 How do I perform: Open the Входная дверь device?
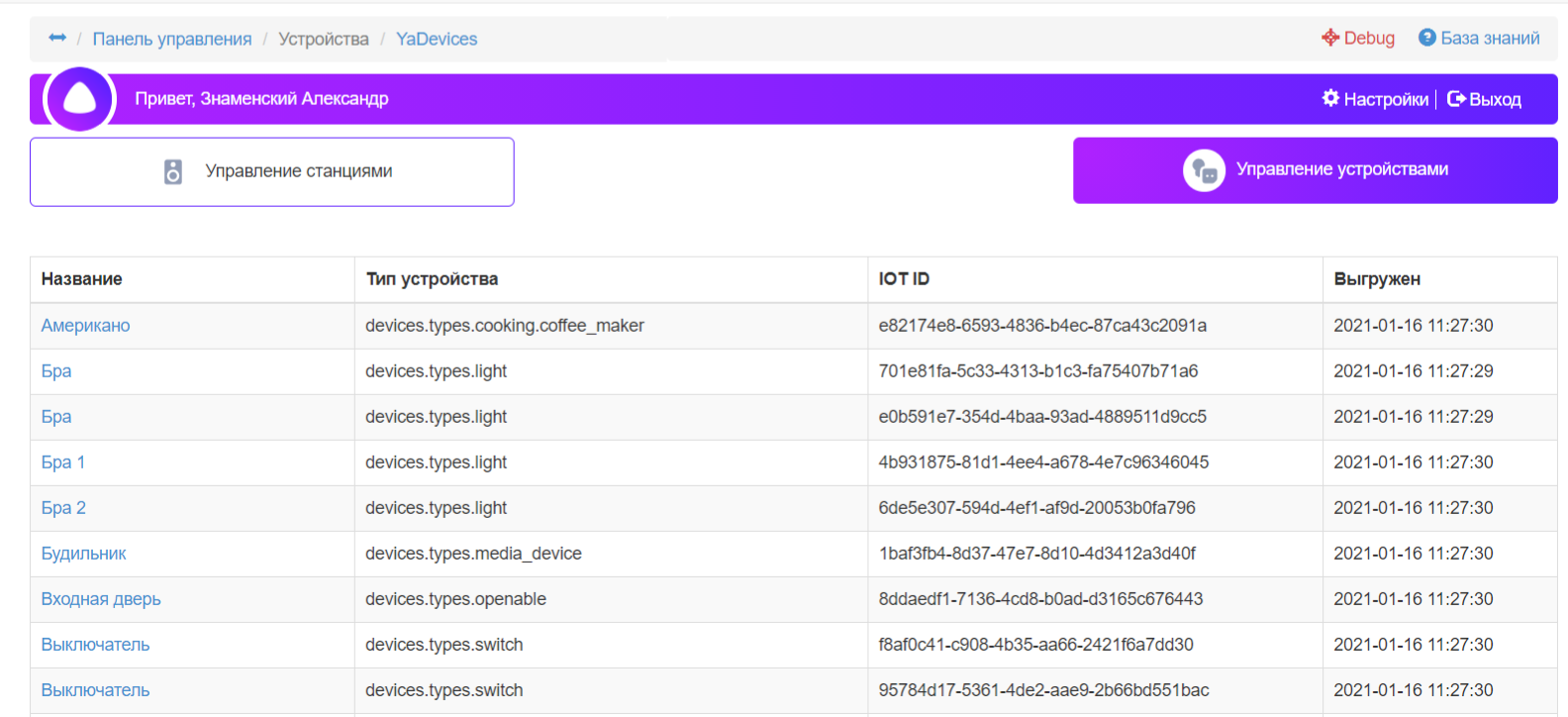tap(101, 599)
